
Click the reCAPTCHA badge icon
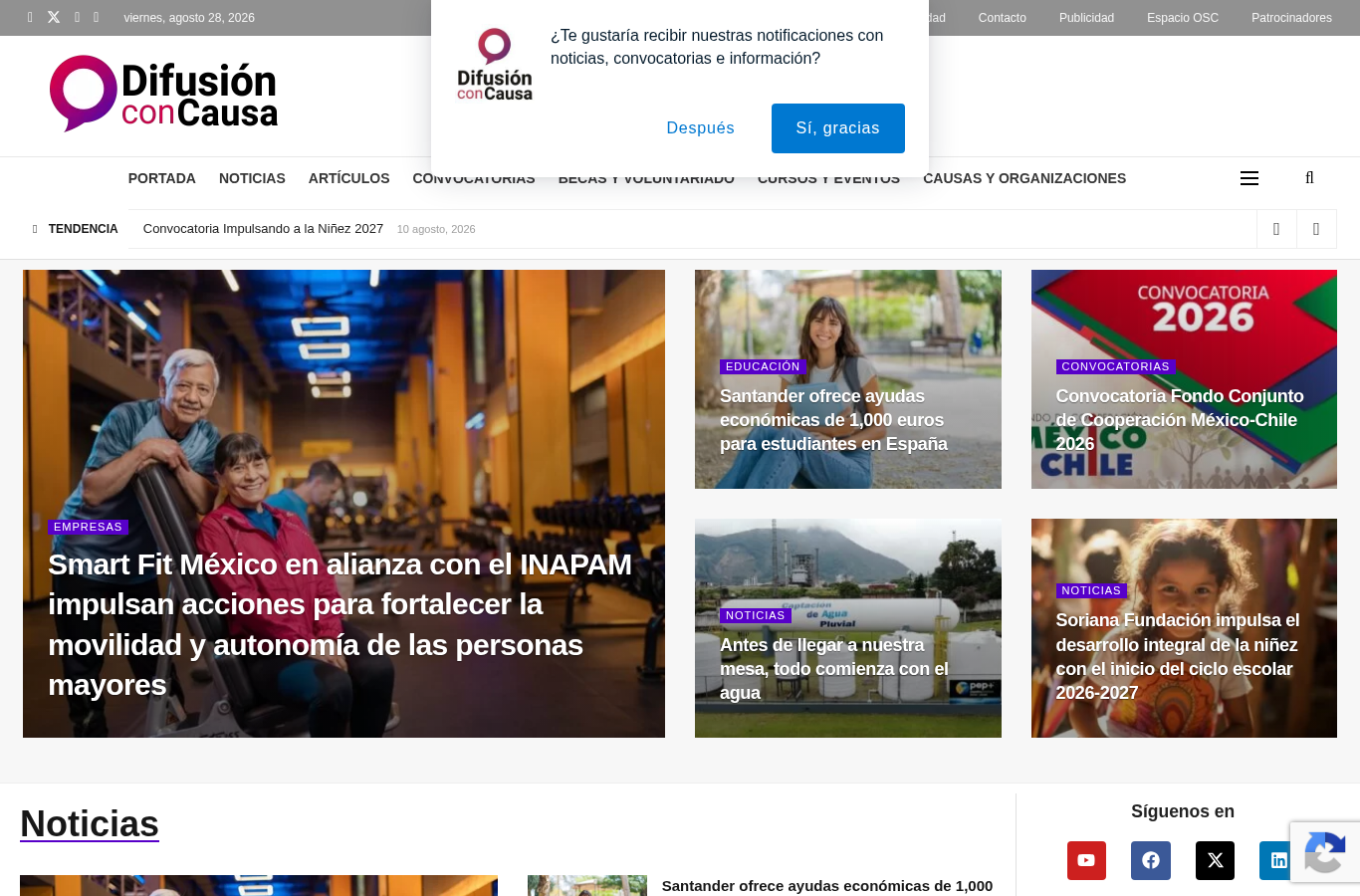coord(1325,852)
